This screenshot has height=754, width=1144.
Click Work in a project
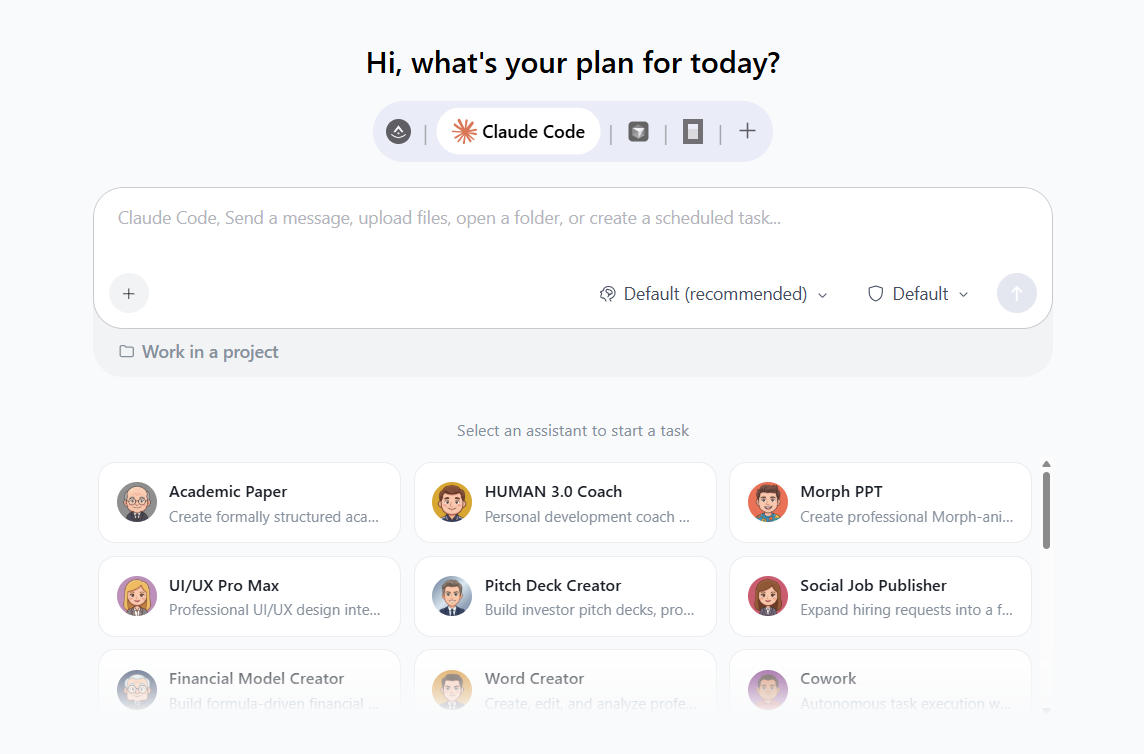coord(198,352)
